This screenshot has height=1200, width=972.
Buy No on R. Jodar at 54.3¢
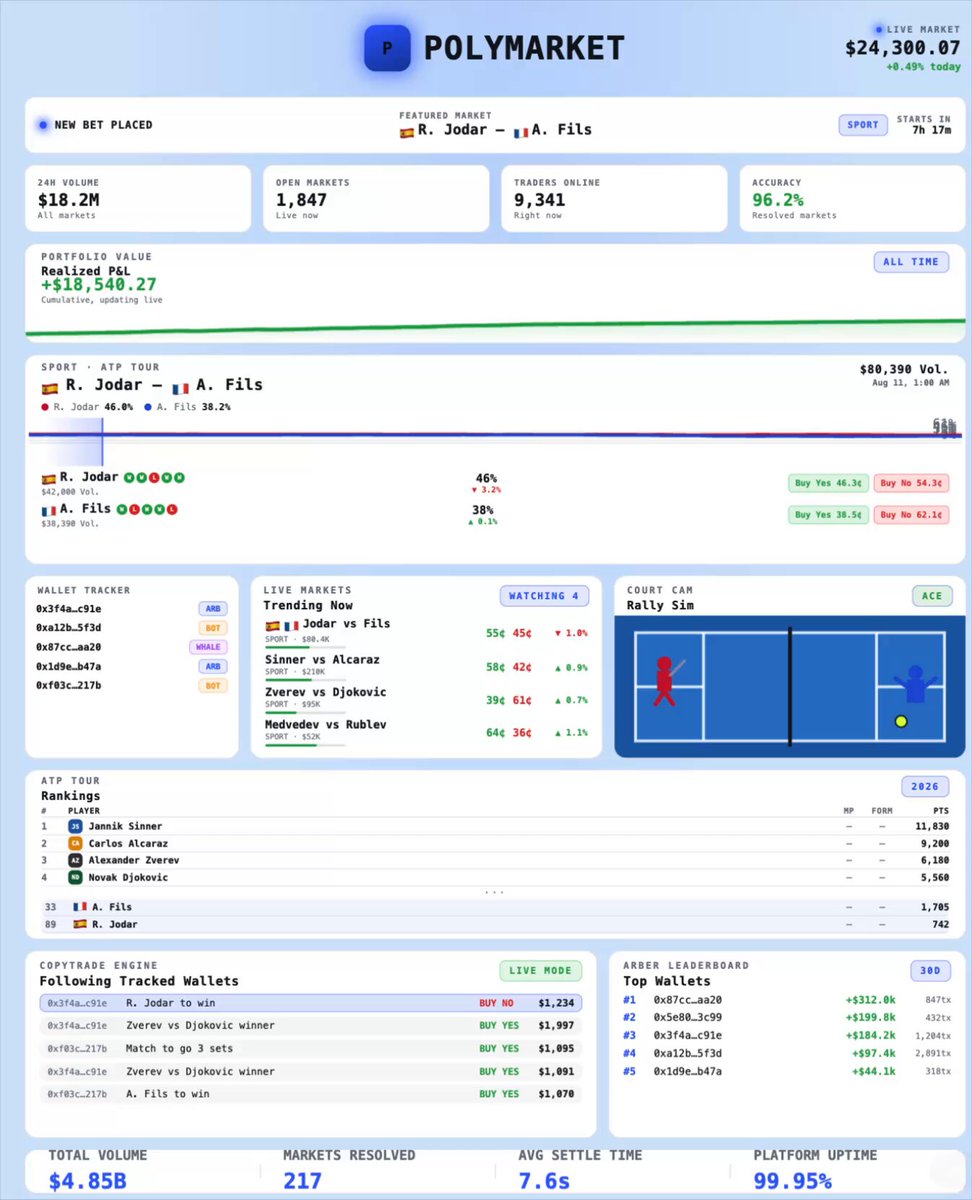pos(910,483)
